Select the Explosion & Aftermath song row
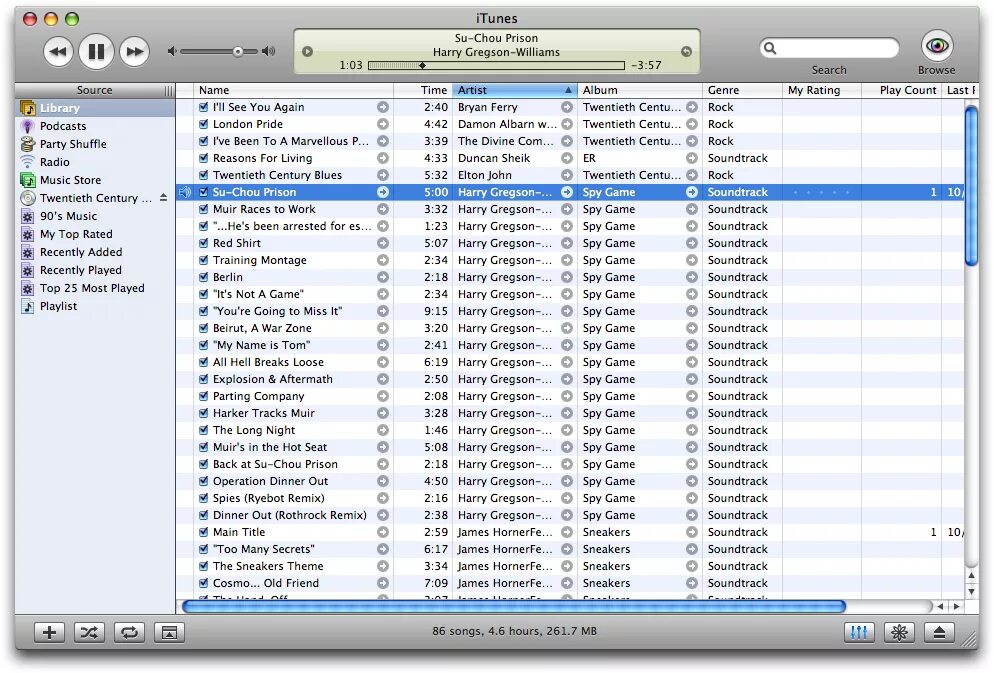This screenshot has height=673, width=994. [x=570, y=379]
